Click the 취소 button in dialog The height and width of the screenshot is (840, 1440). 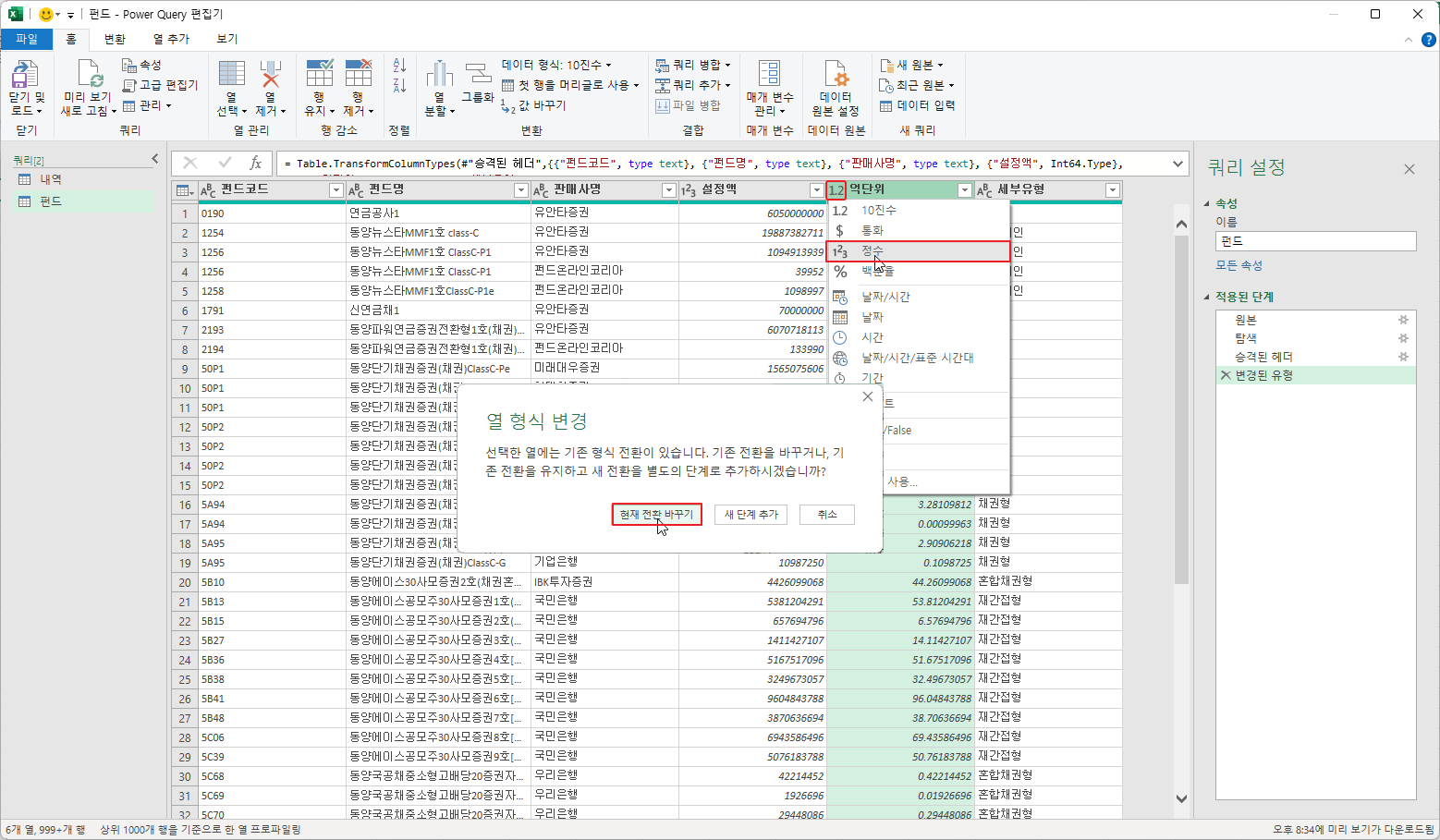coord(827,515)
